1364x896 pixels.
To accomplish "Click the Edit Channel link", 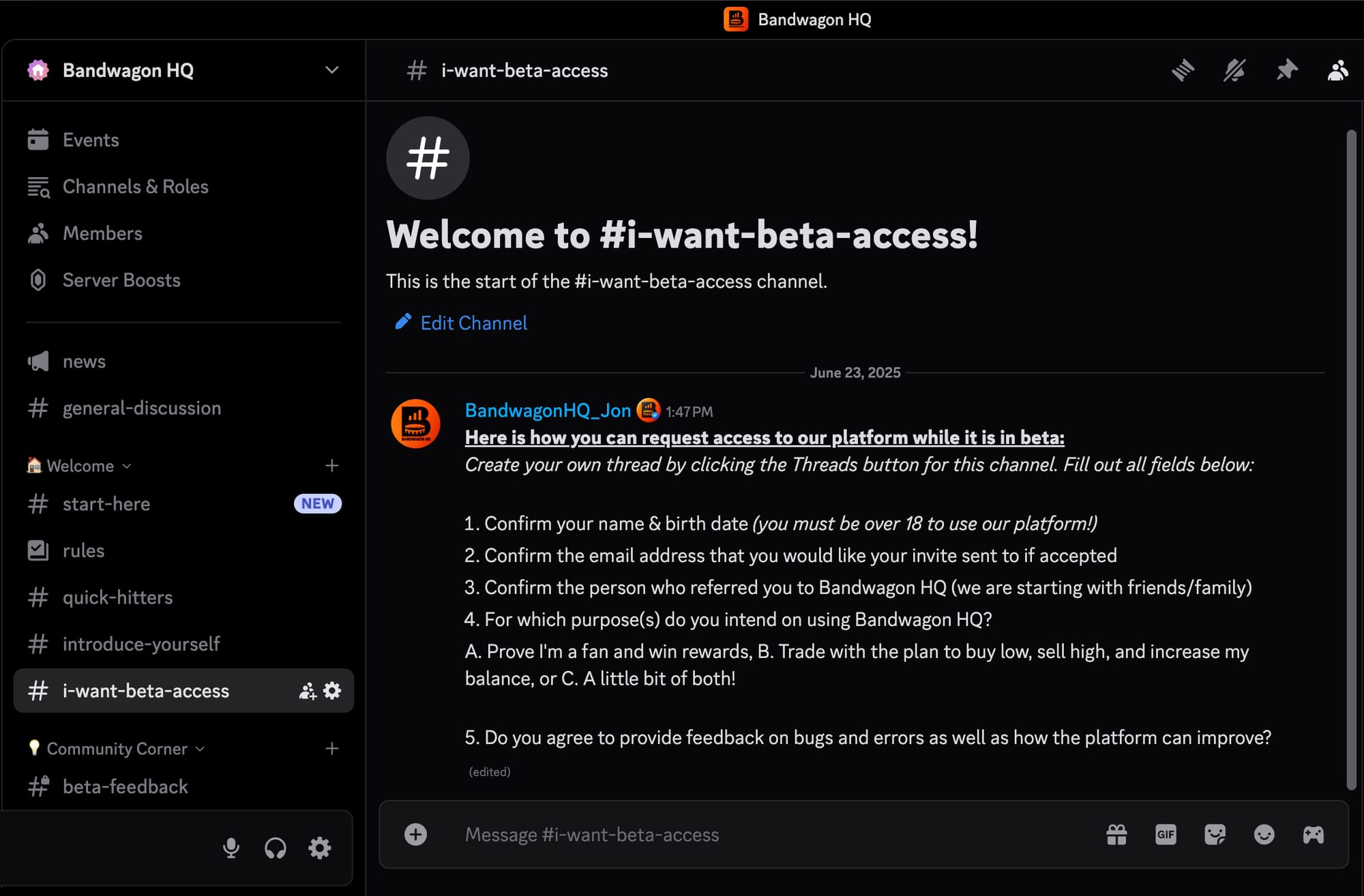I will tap(473, 323).
